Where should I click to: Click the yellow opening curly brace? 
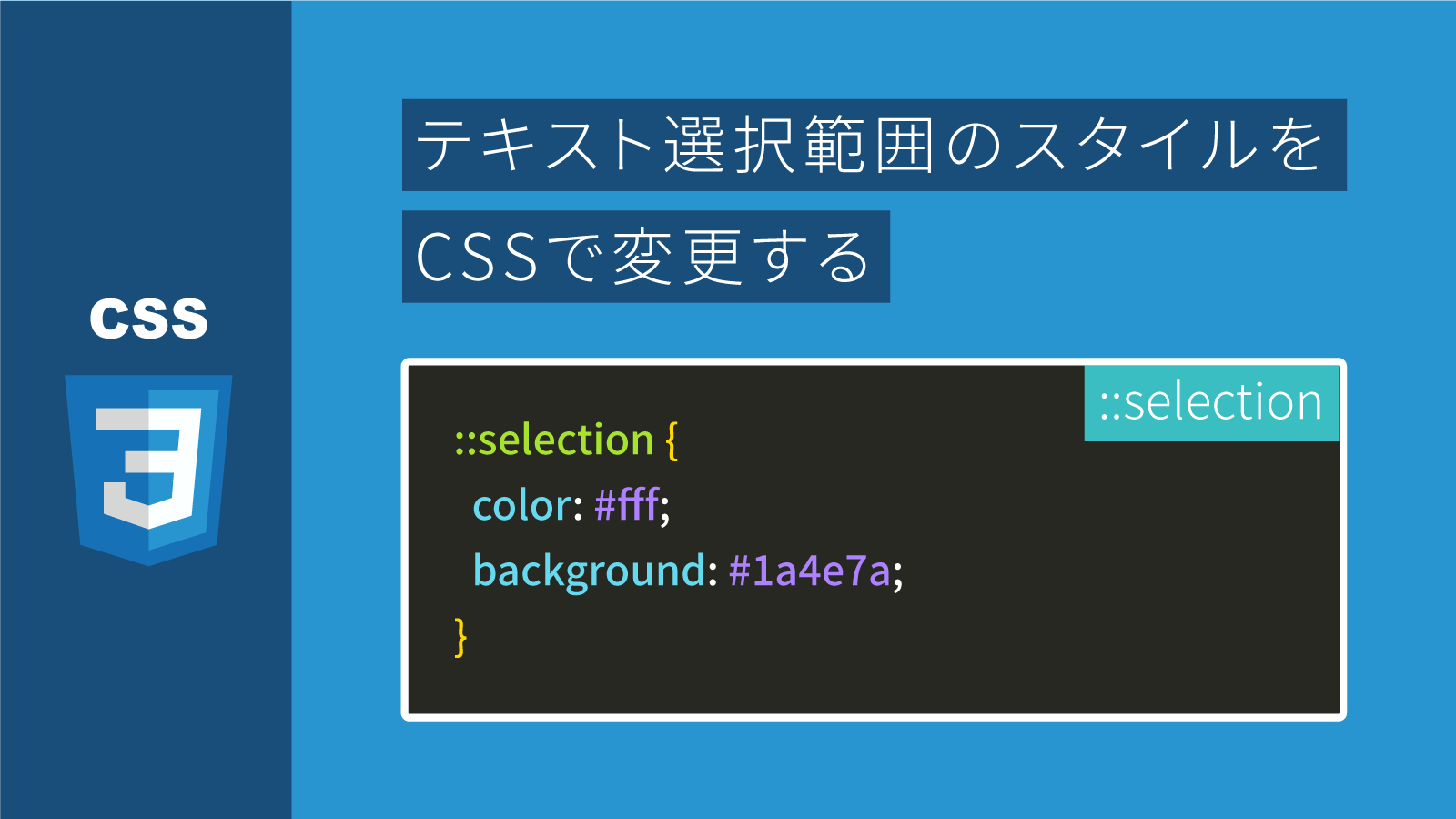(672, 440)
